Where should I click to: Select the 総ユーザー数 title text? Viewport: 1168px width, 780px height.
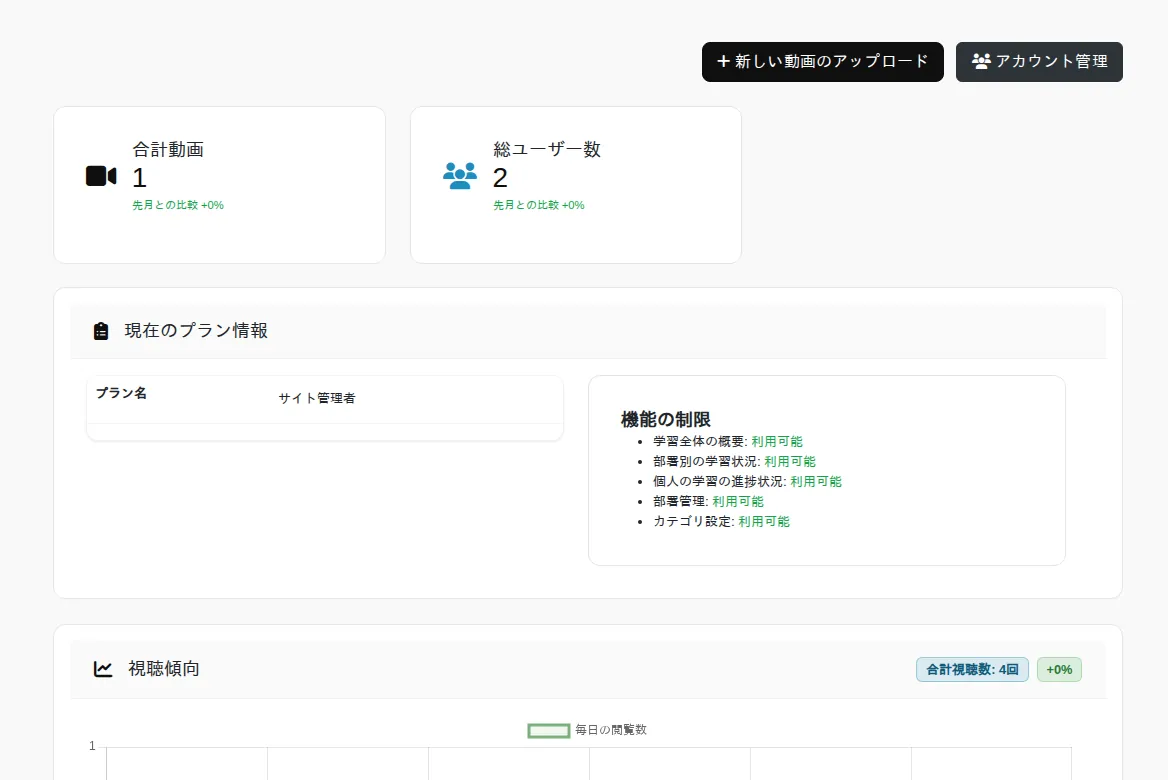547,150
